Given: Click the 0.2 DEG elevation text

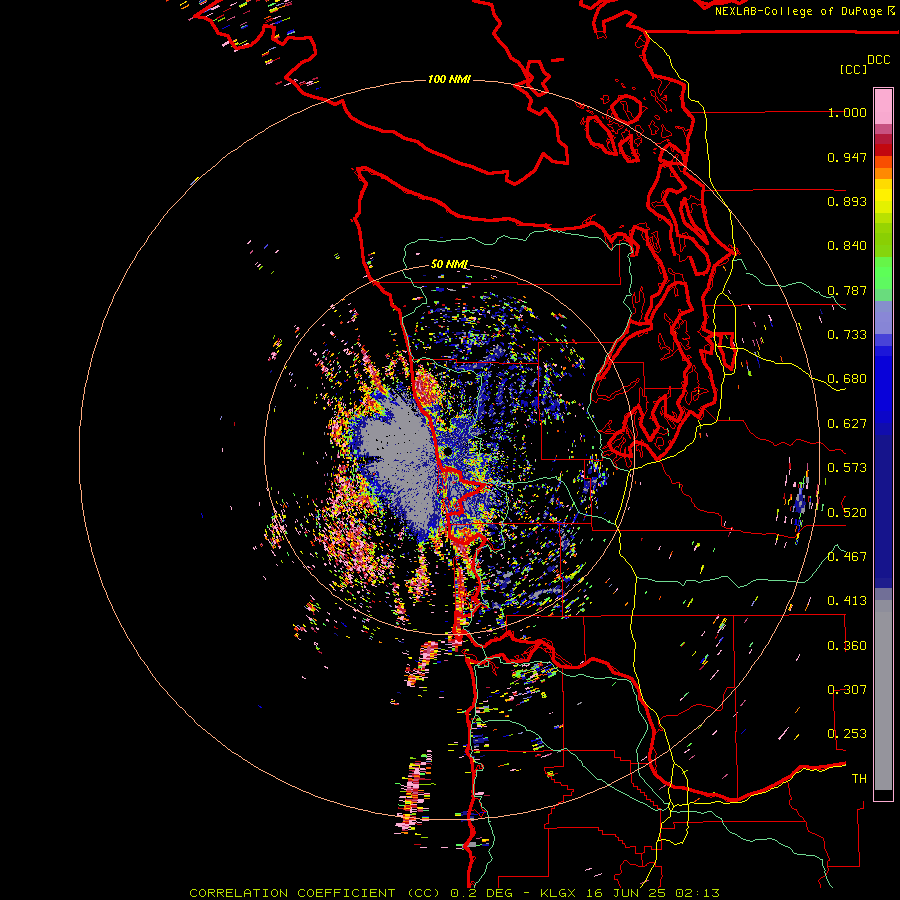Looking at the screenshot, I should point(481,893).
